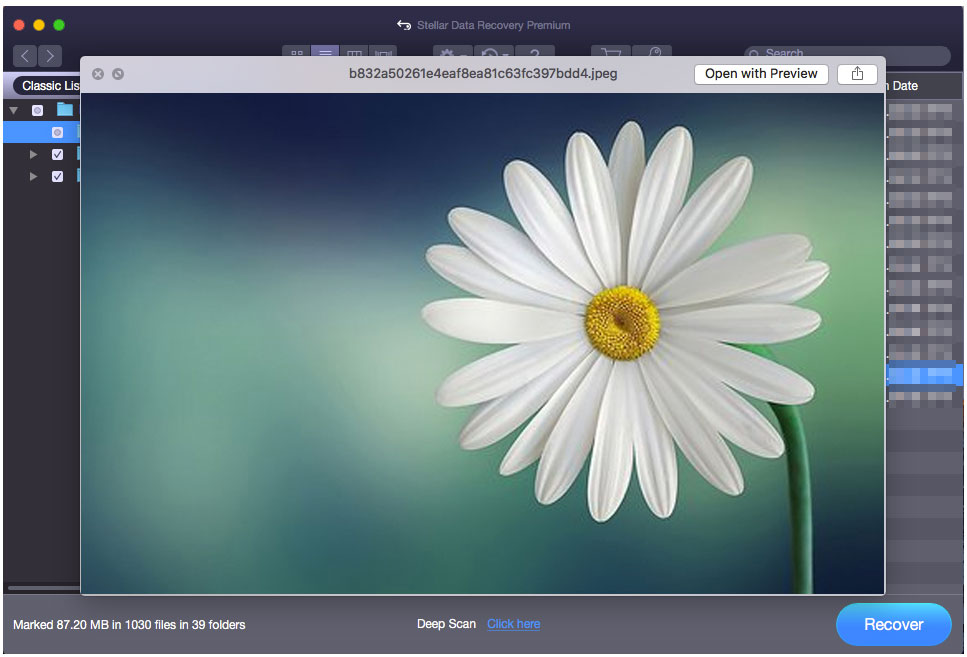Select the list view icon
Viewport: 967px width, 657px height.
pos(325,52)
